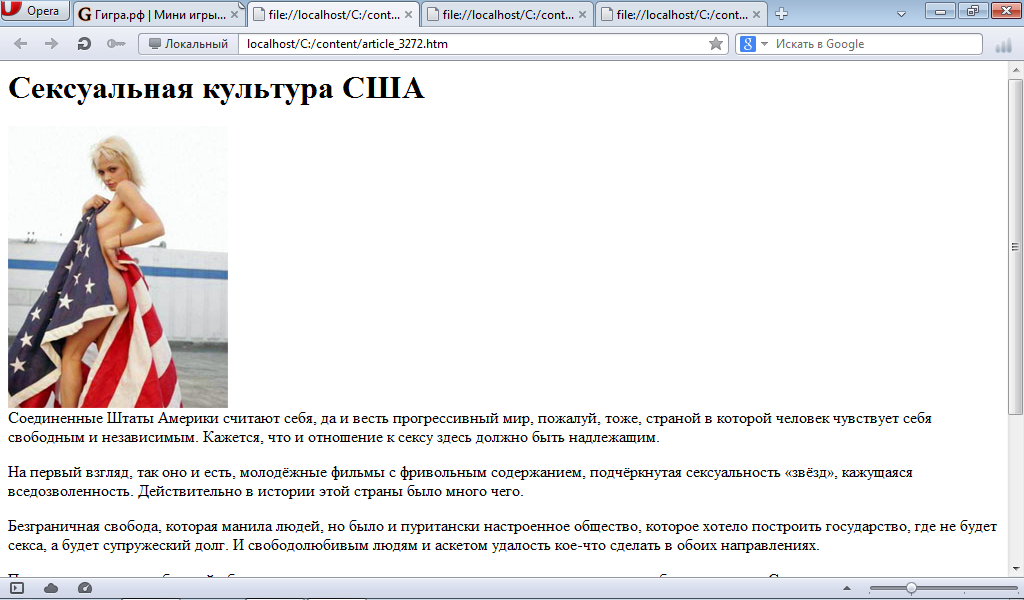
Task: Click the Искать в Google search field
Action: 876,44
